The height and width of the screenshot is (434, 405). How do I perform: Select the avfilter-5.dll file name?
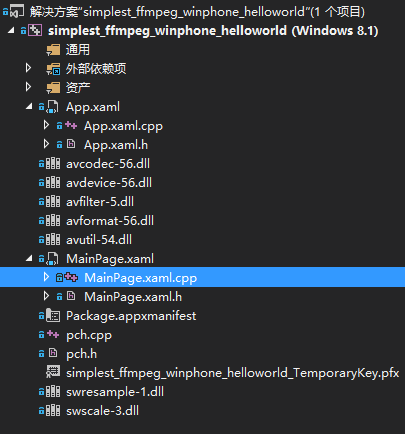point(100,202)
